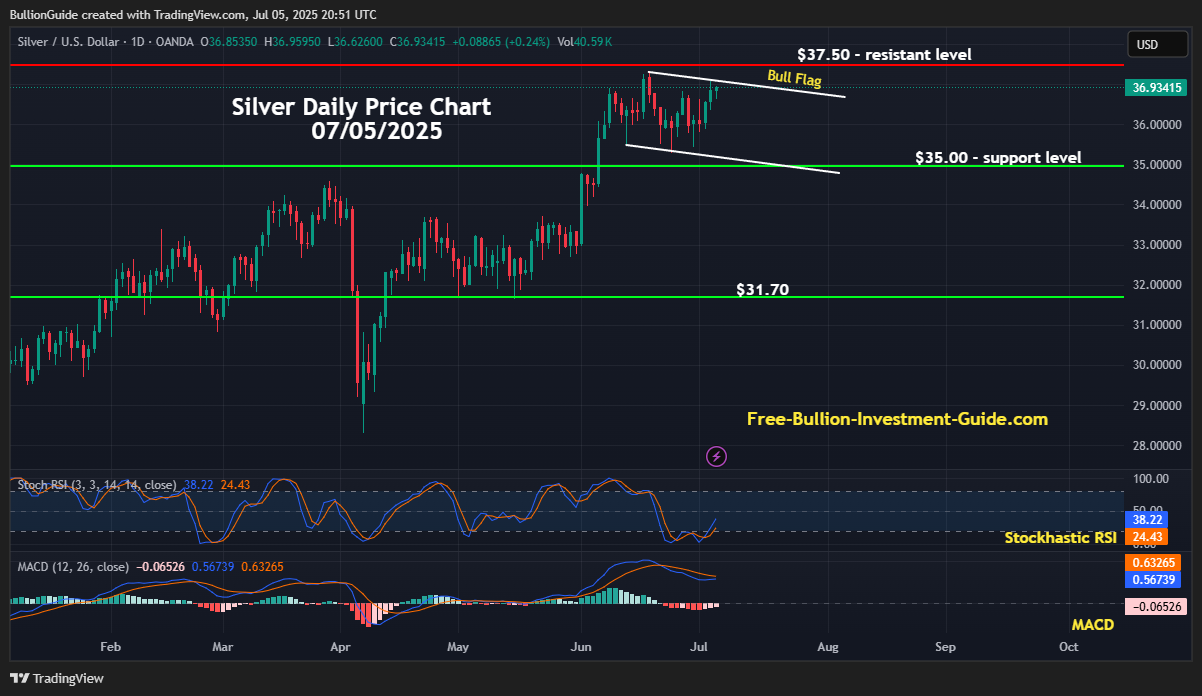Click the 100.00 label on Stoch RSI axis
The image size is (1202, 696).
[x=1149, y=479]
